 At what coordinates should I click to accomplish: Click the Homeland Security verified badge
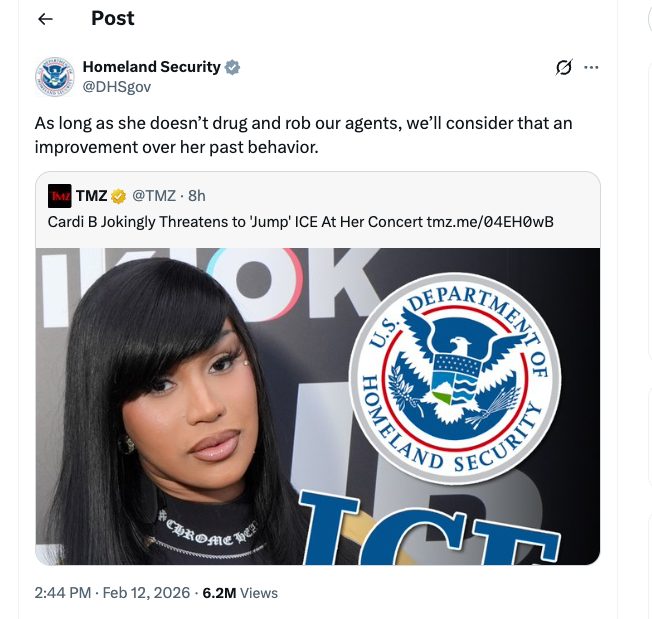(x=232, y=67)
